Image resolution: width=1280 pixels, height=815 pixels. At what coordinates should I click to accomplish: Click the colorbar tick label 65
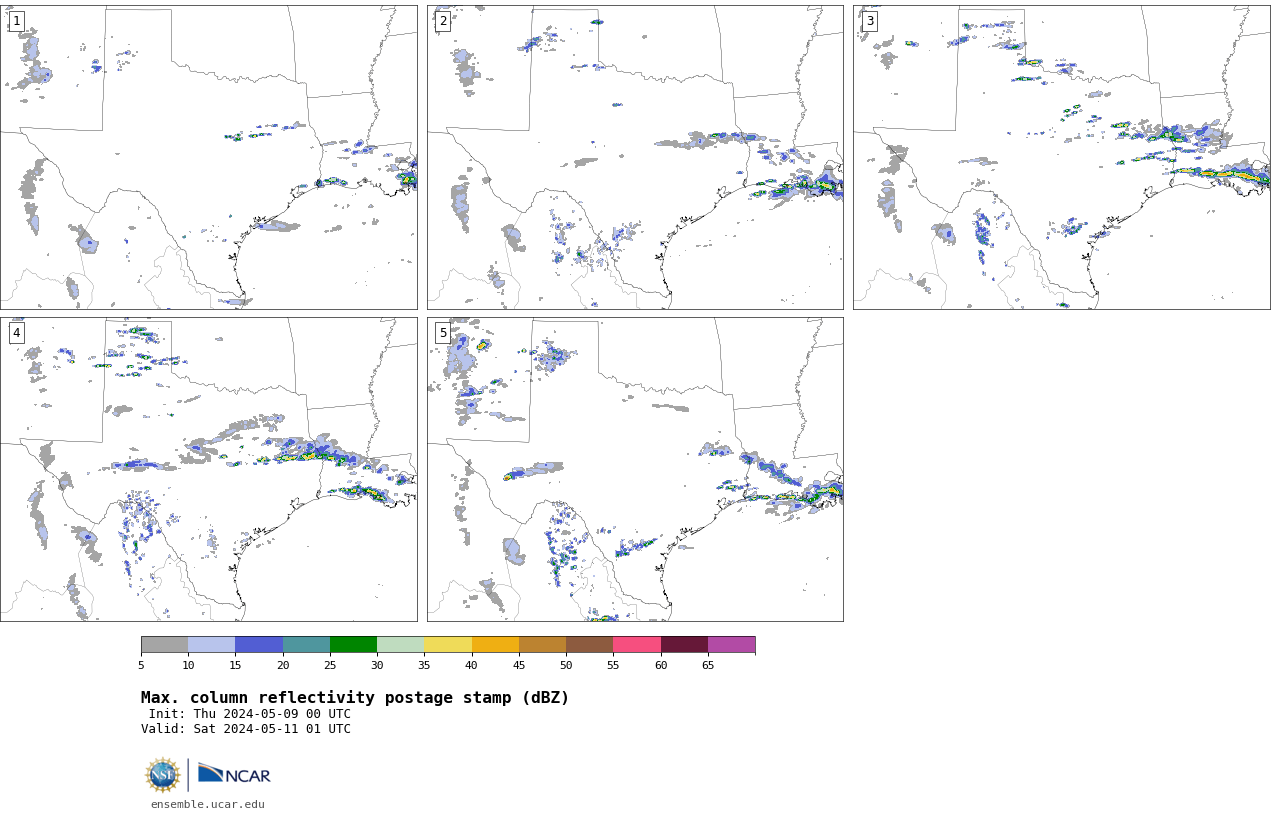tap(708, 665)
